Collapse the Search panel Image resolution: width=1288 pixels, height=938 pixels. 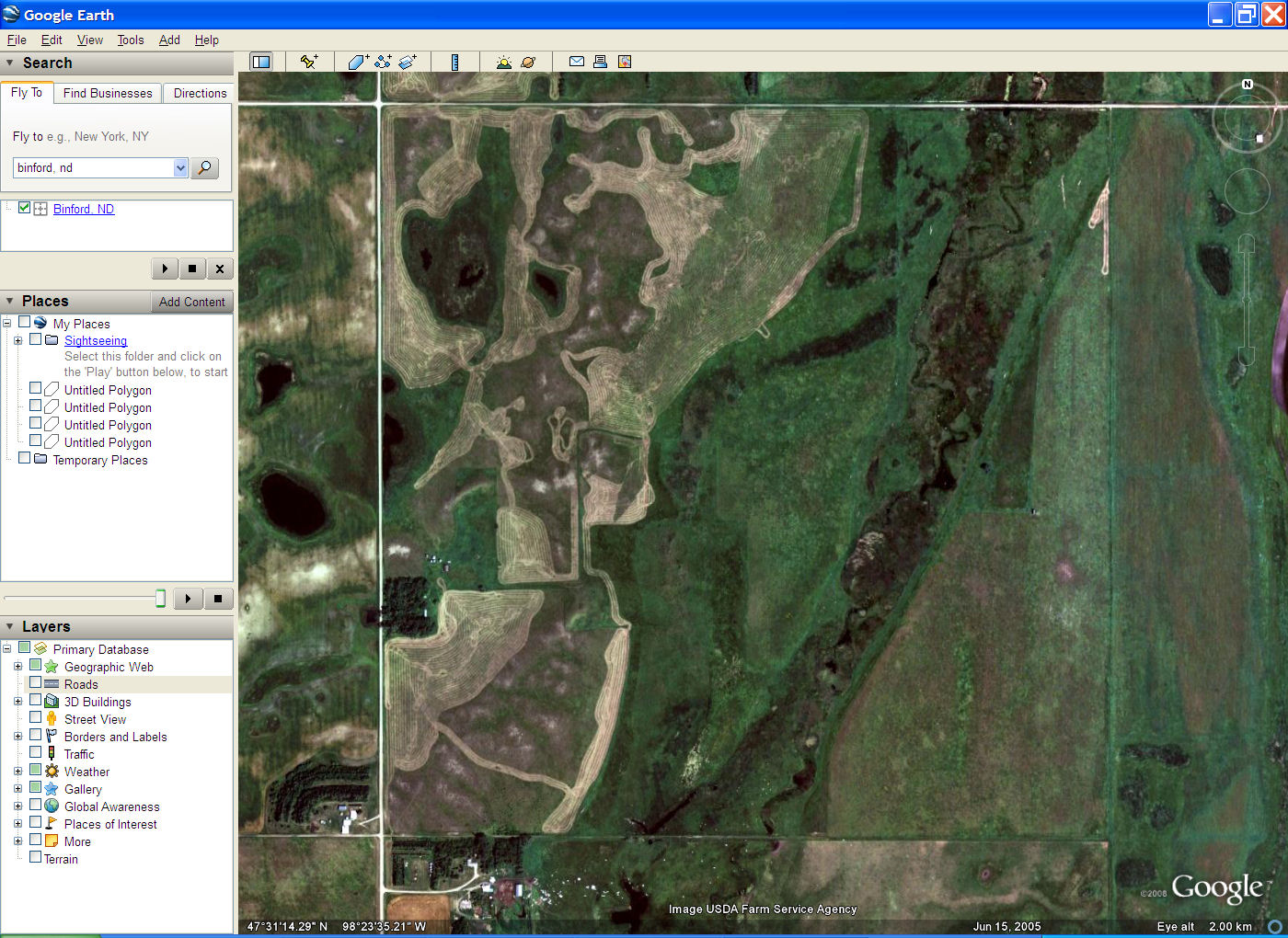pos(10,63)
